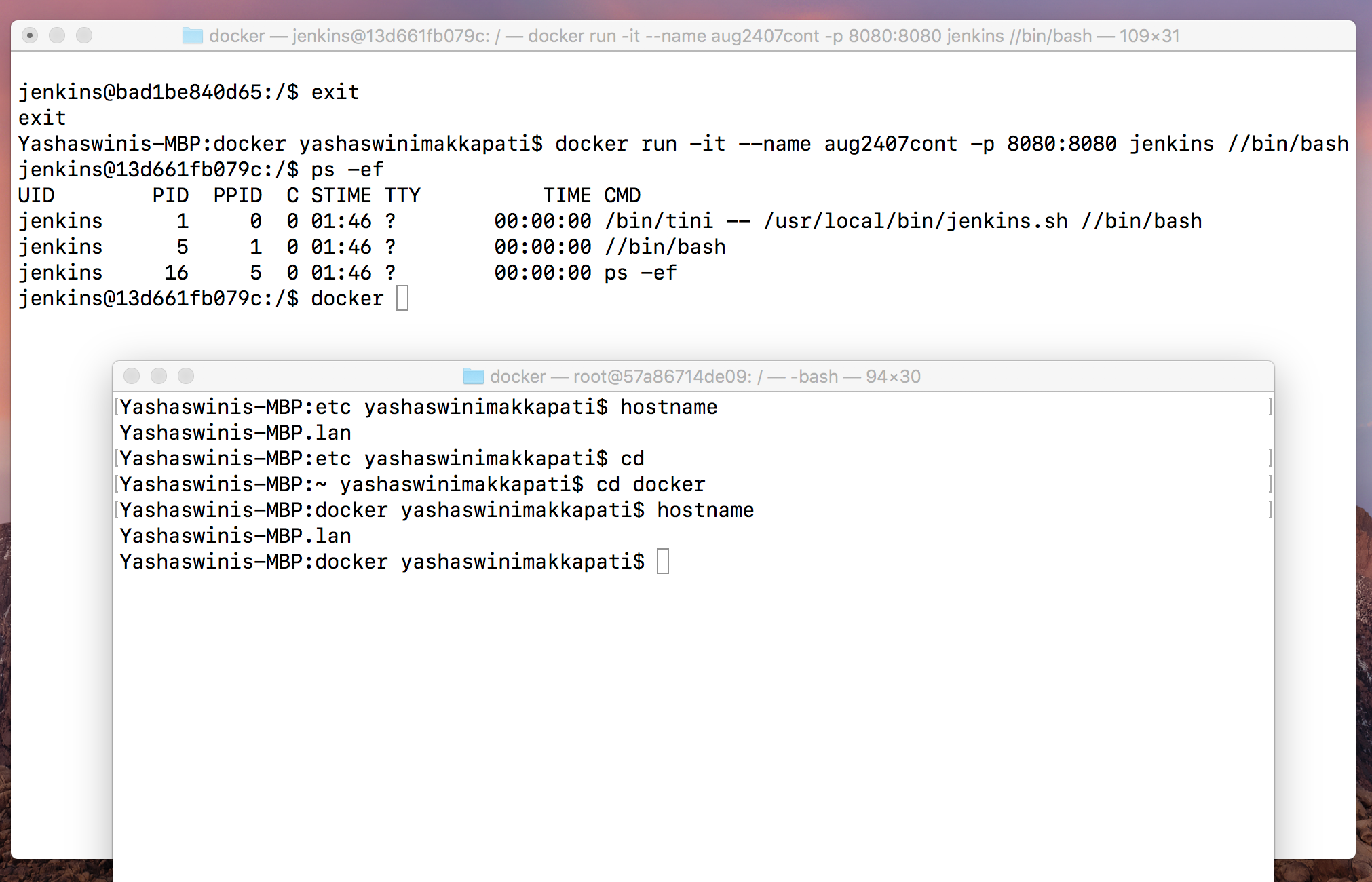Zoom the root@57a86714de09 bash window
This screenshot has height=882, width=1372.
pos(186,376)
